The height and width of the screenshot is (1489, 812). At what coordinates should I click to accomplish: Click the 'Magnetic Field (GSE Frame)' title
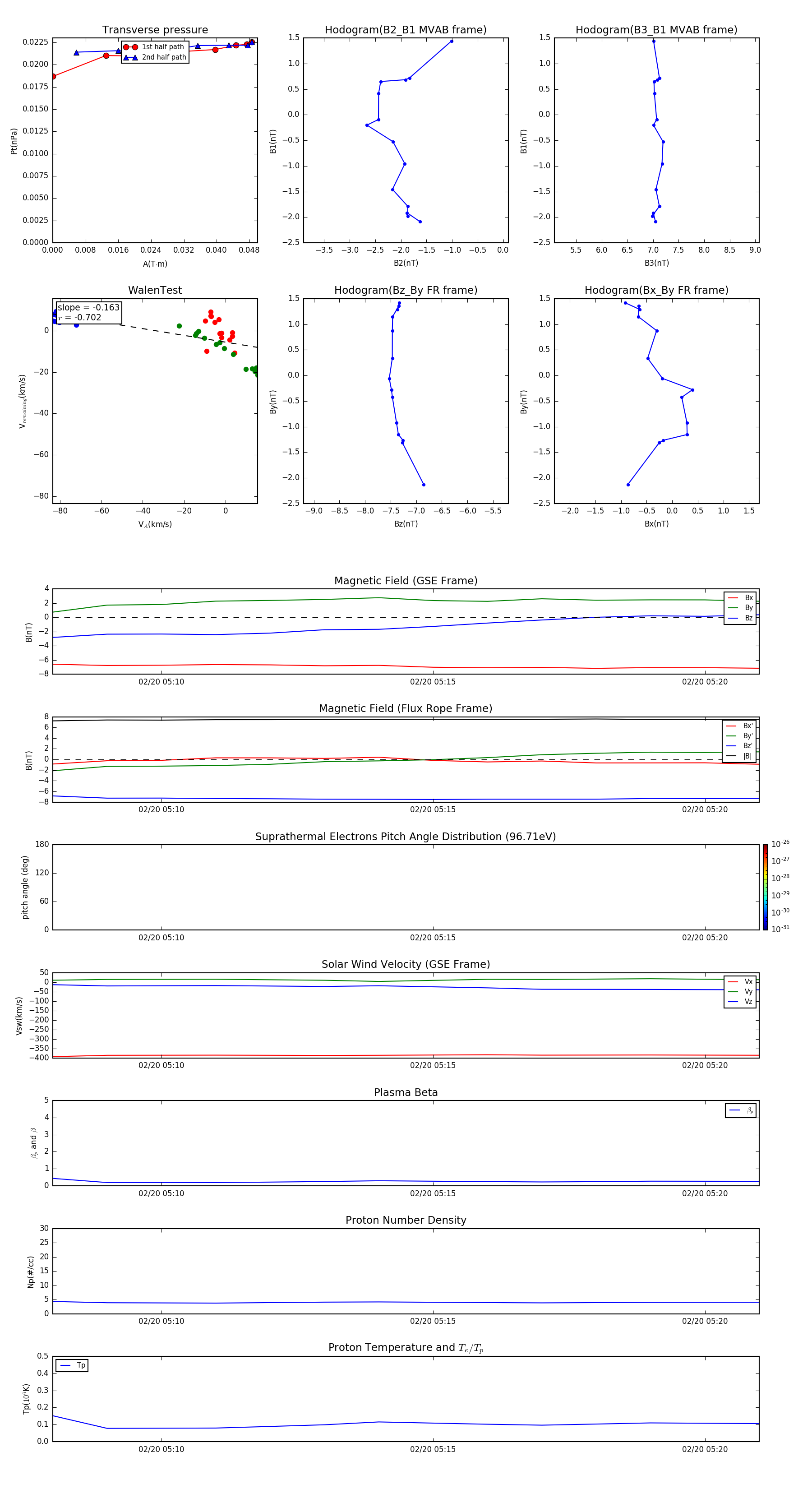(406, 581)
